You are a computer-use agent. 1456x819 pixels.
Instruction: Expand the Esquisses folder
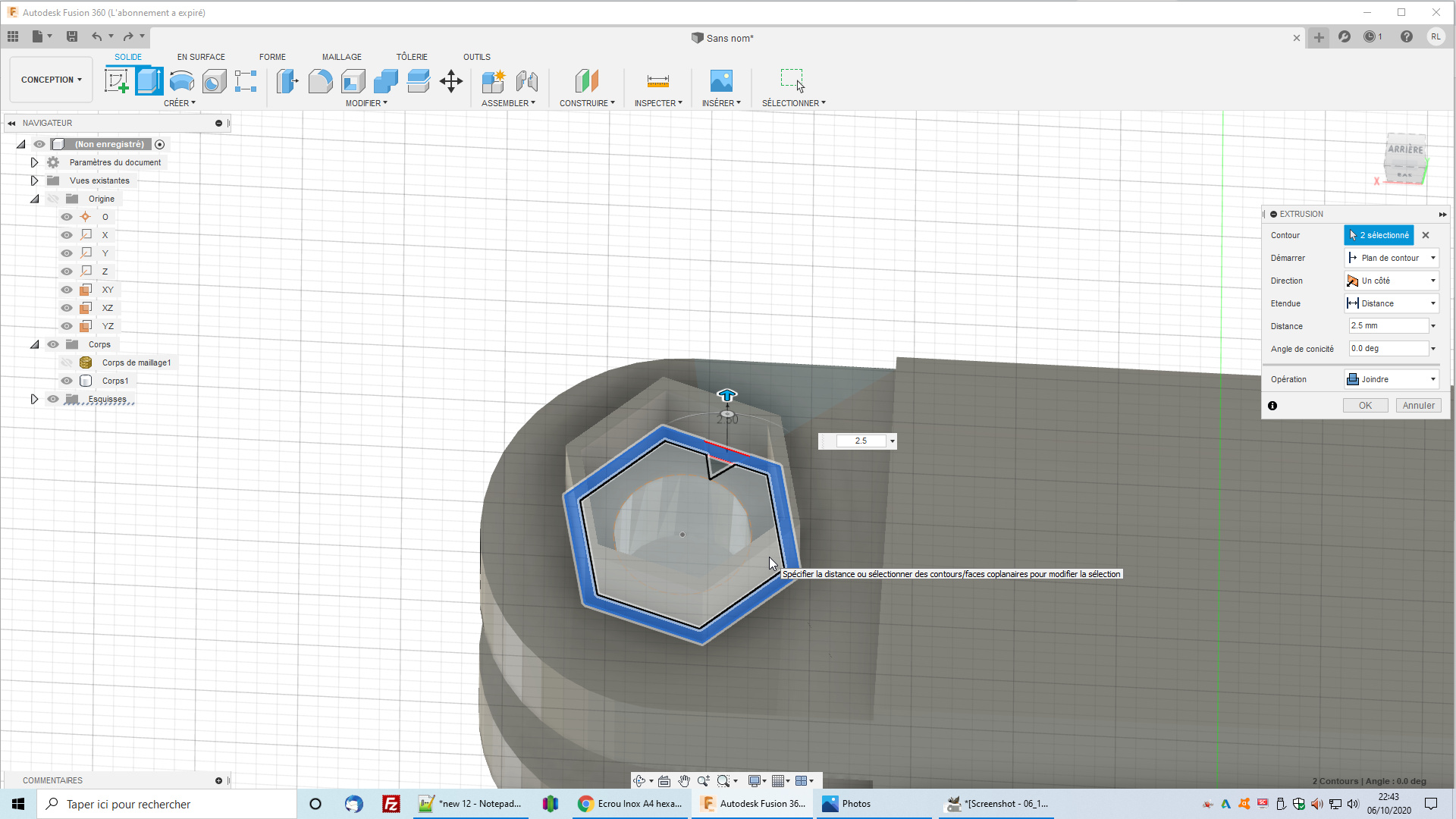[34, 399]
